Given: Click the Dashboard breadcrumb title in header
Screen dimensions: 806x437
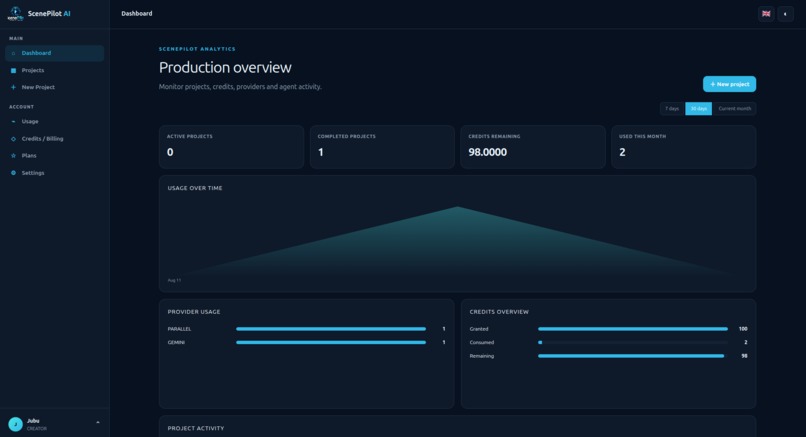Looking at the screenshot, I should click(137, 14).
